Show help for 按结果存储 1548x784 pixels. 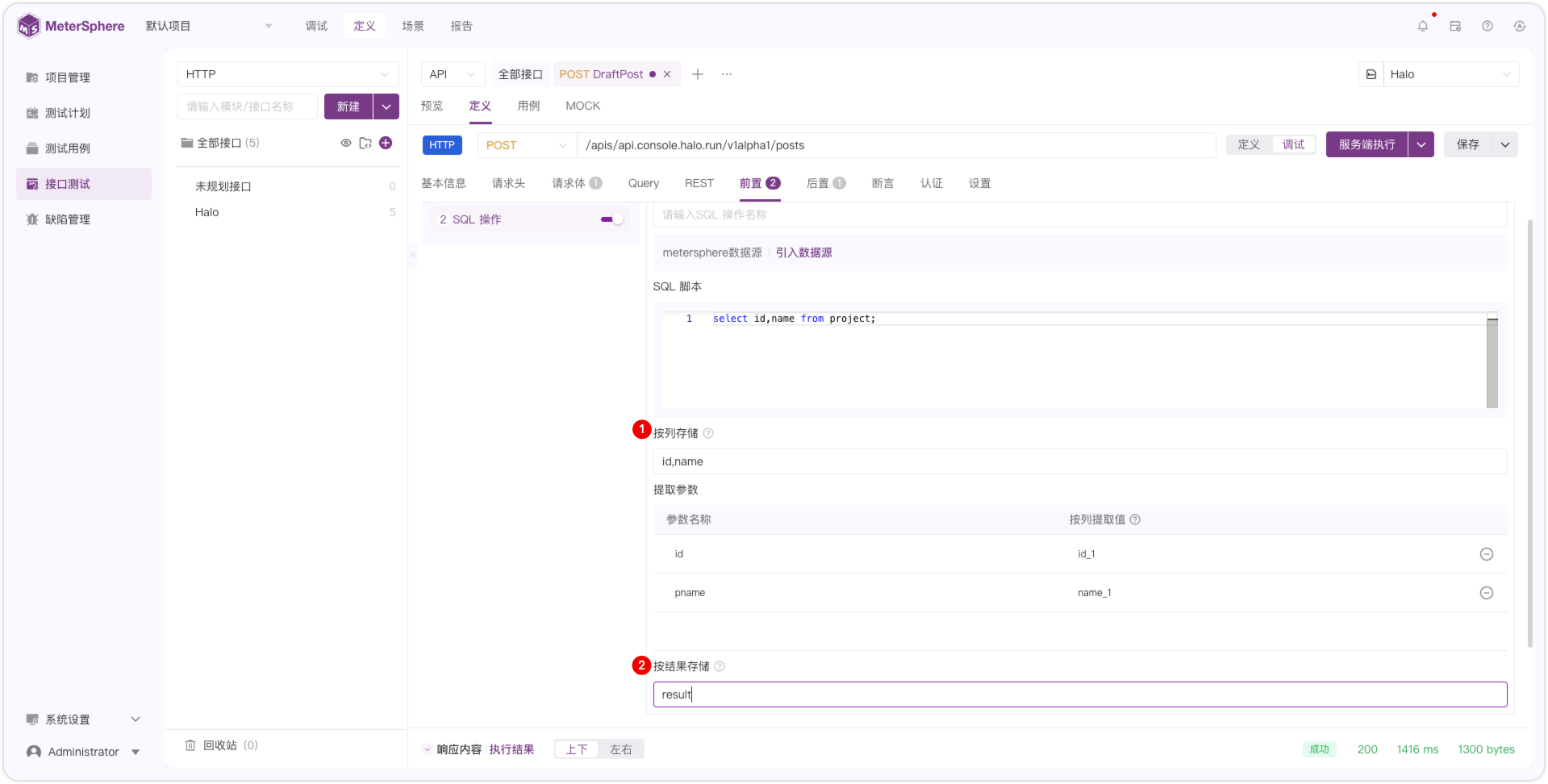[x=720, y=666]
